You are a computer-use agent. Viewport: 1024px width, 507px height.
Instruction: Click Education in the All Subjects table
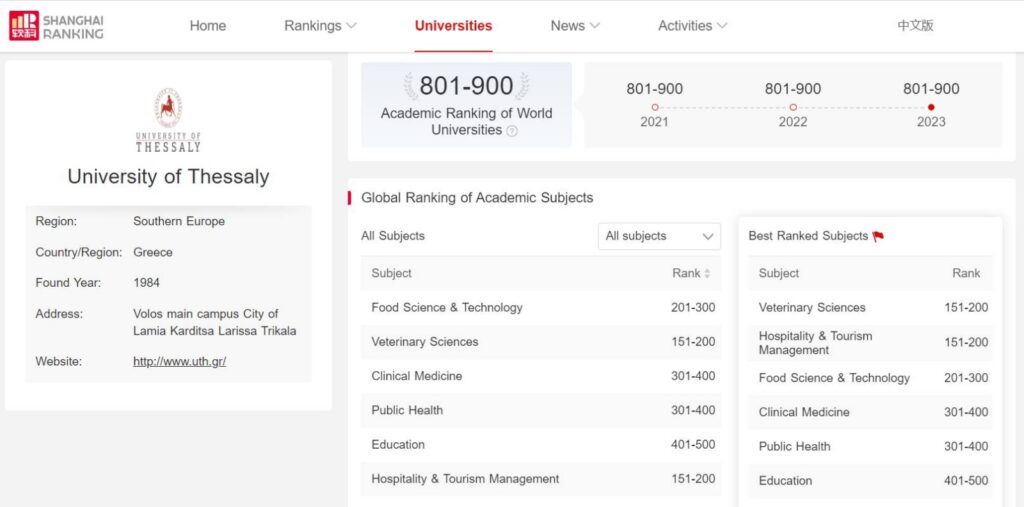coord(398,445)
